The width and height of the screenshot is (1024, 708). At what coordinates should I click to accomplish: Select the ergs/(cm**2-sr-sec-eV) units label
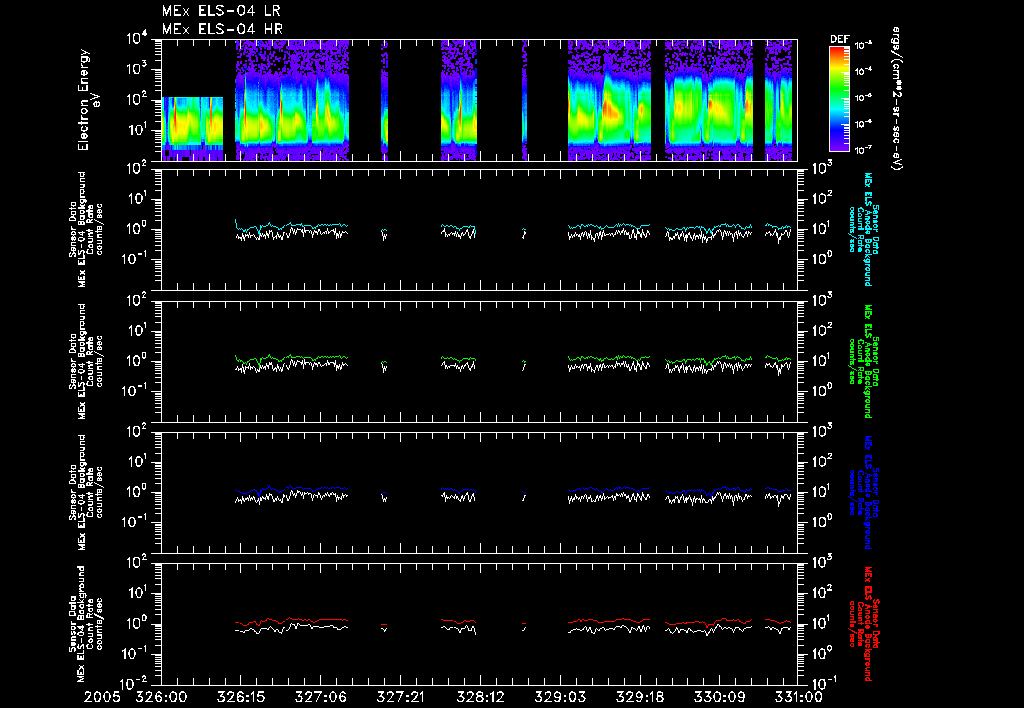pos(896,99)
